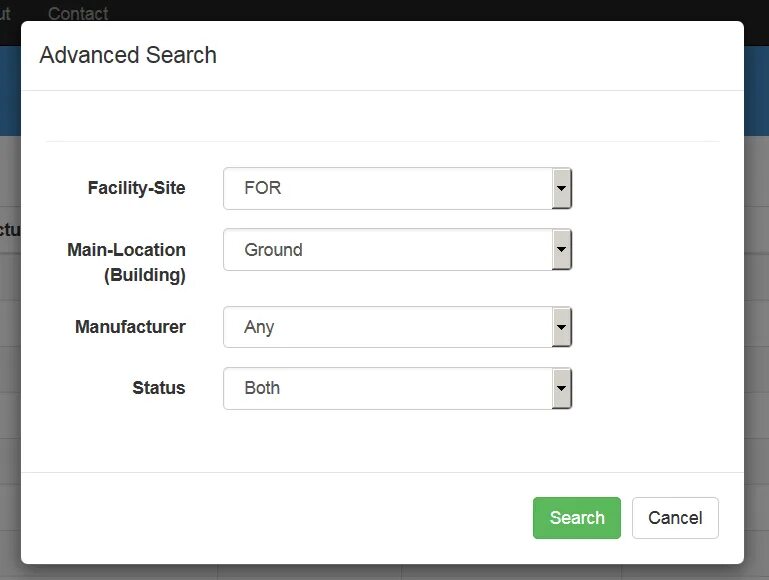
Task: Click the Facility-Site label
Action: click(136, 188)
